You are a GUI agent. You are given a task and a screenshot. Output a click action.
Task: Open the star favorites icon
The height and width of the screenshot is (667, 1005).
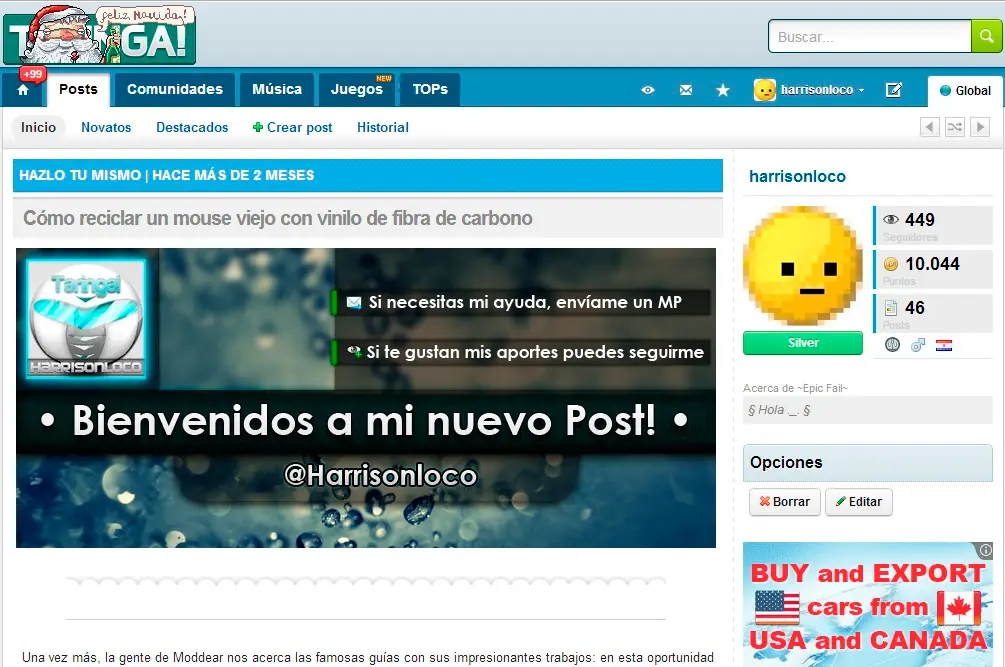722,90
